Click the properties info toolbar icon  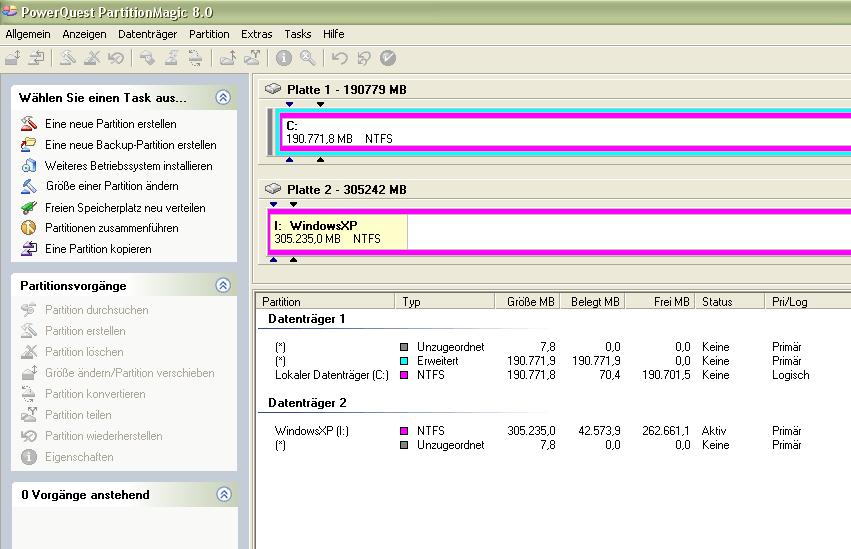coord(283,58)
